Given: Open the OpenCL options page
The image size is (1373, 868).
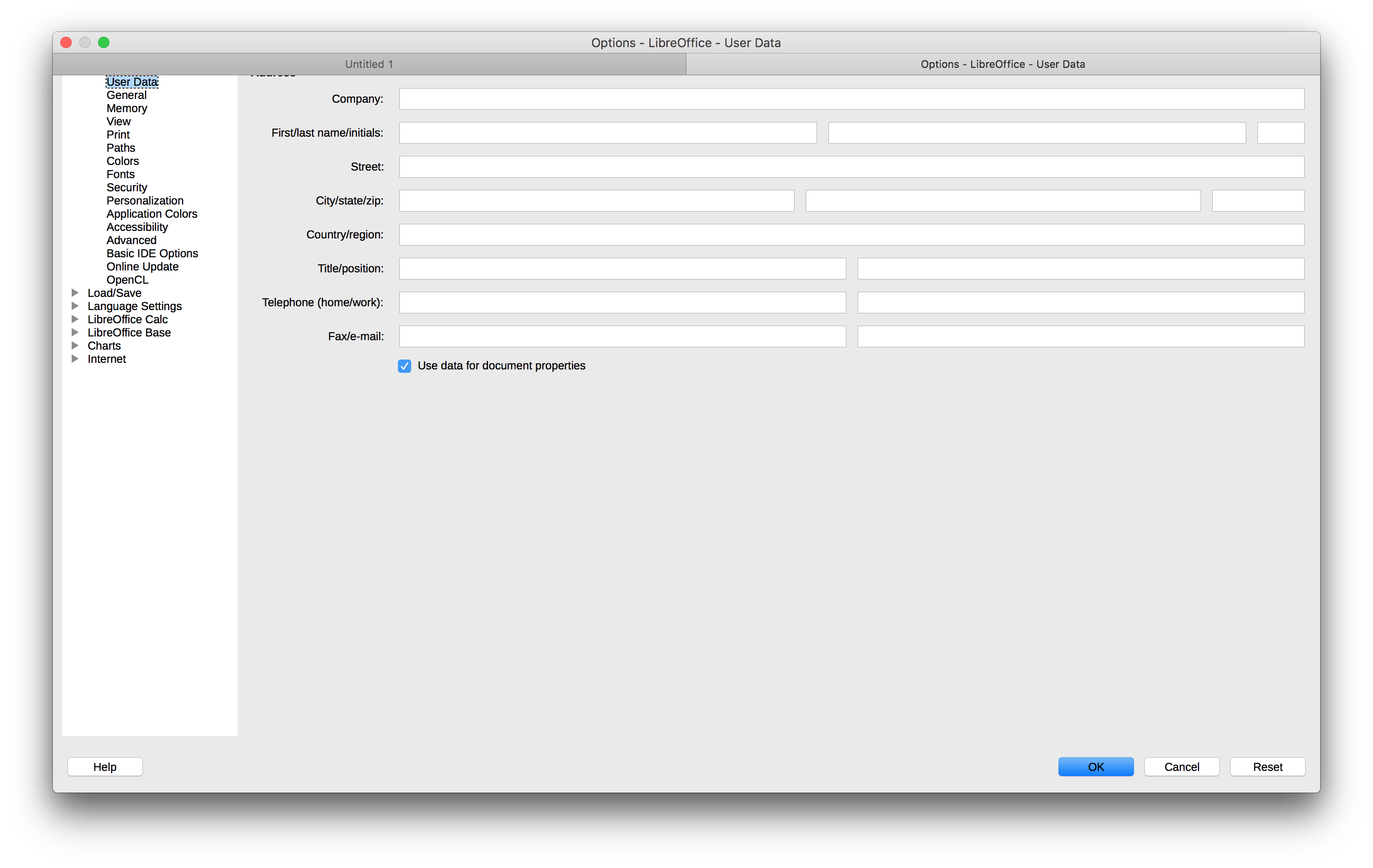Looking at the screenshot, I should [127, 280].
